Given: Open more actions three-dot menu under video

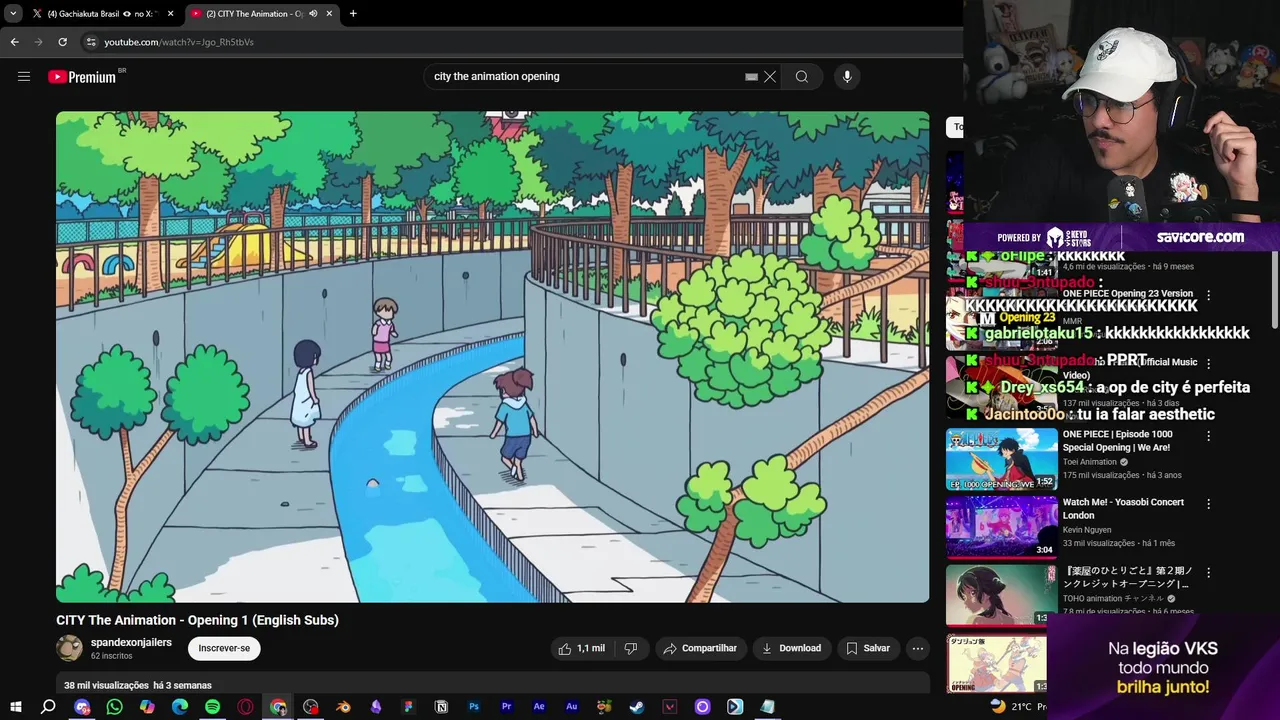Looking at the screenshot, I should 917,648.
